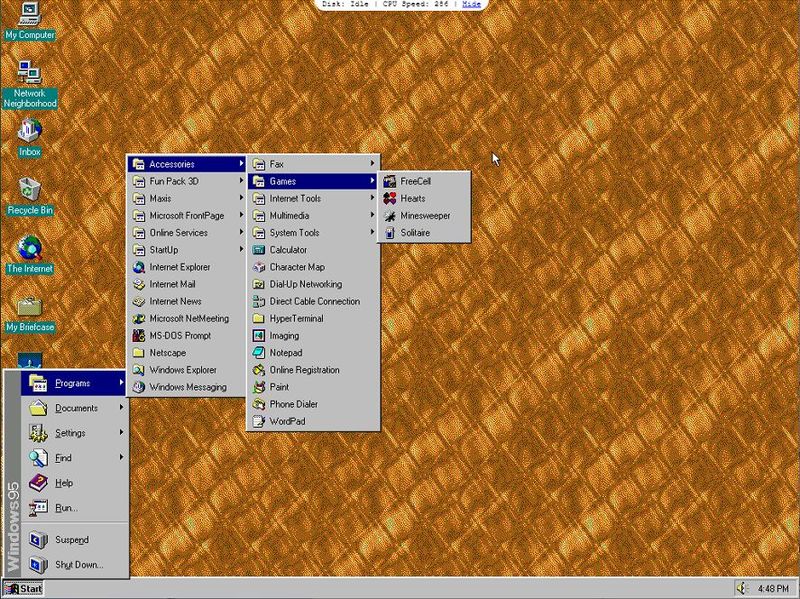Open Internet Mail from Programs

187,284
